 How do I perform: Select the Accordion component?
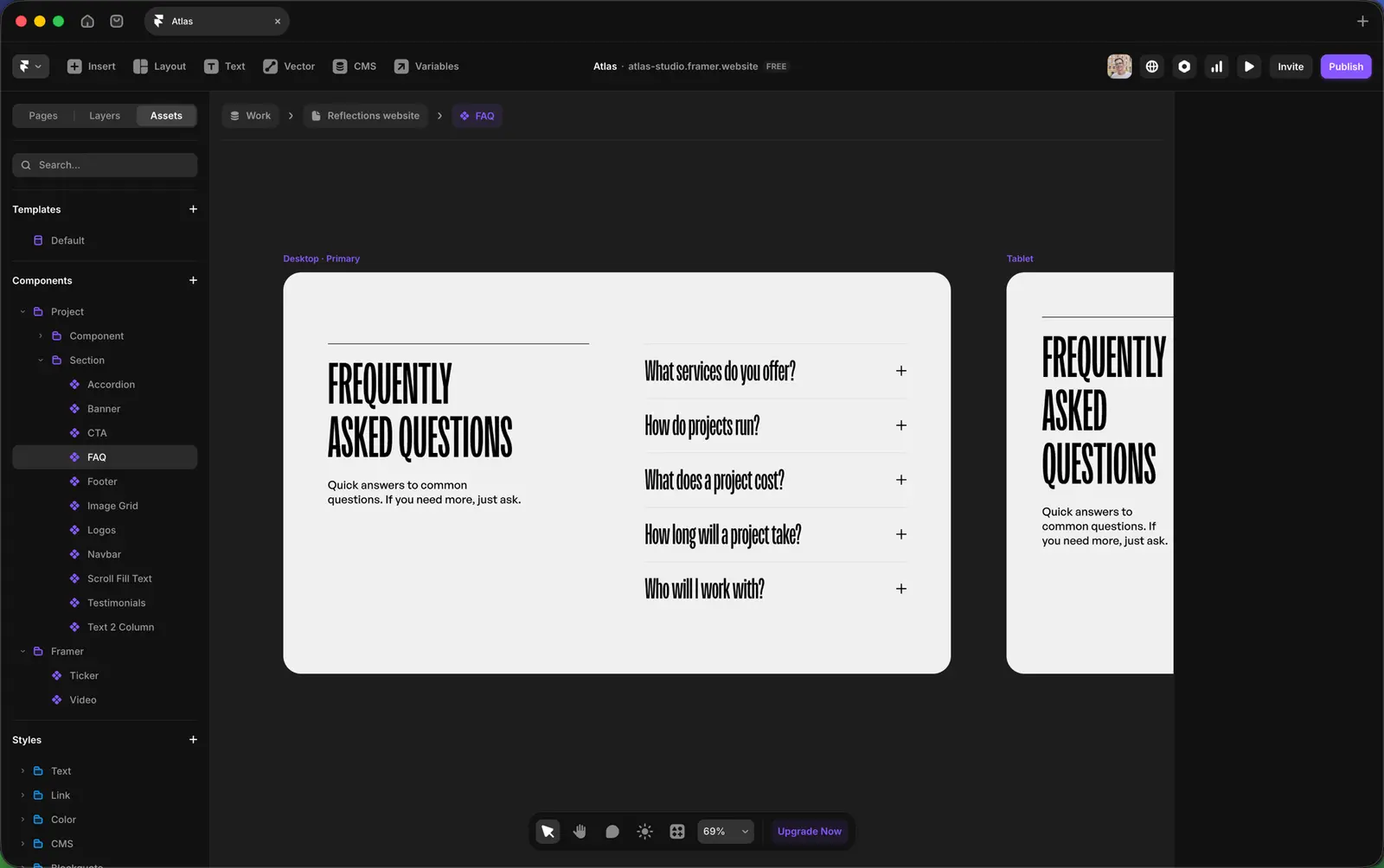point(105,384)
